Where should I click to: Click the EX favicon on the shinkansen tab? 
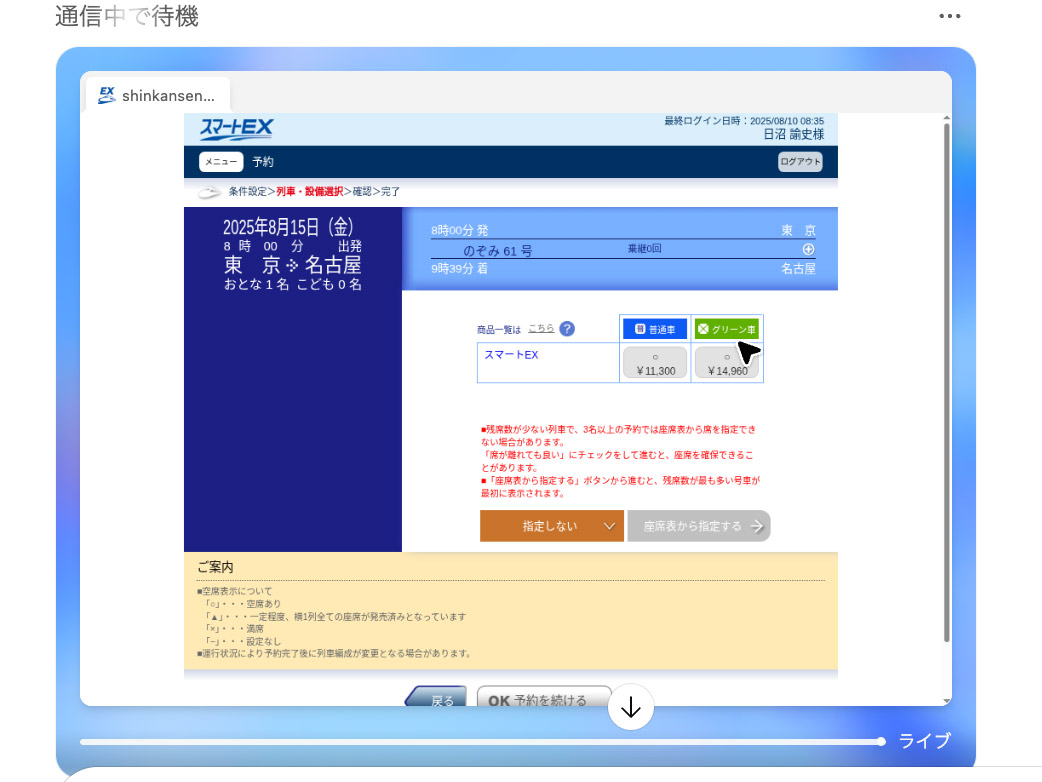(106, 95)
